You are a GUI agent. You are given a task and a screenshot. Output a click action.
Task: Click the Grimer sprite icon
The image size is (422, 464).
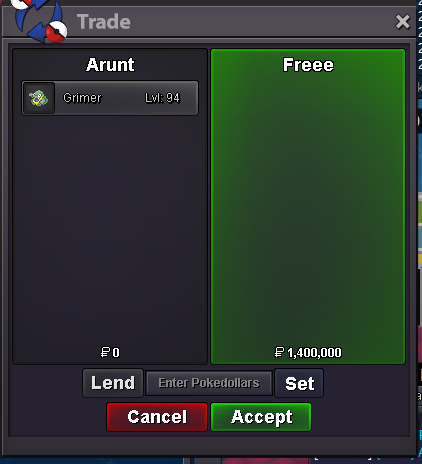tap(39, 98)
